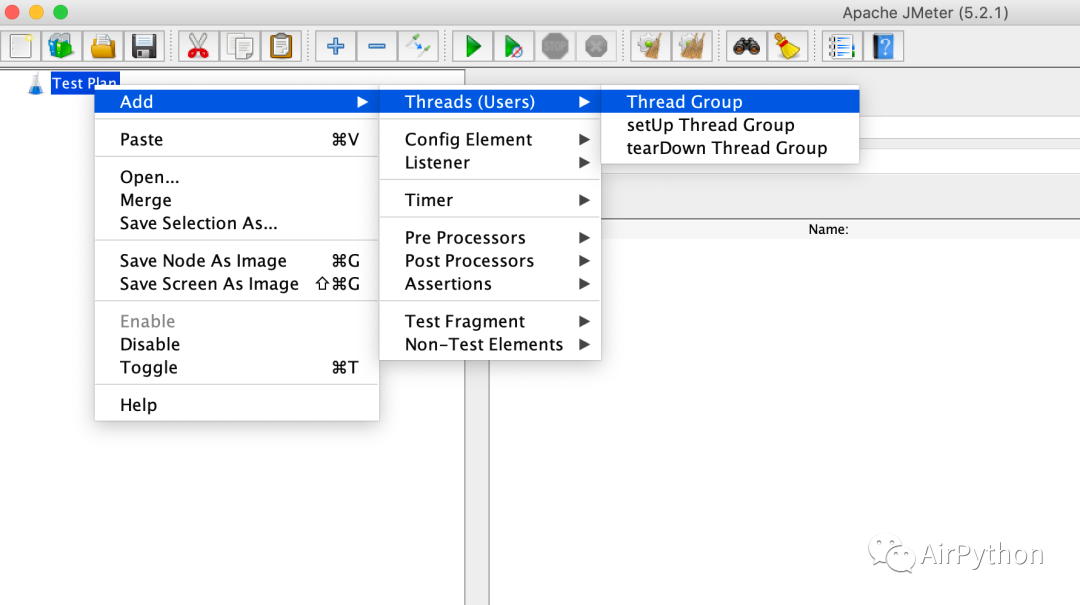Open the Add submenu
1080x605 pixels.
(x=236, y=102)
